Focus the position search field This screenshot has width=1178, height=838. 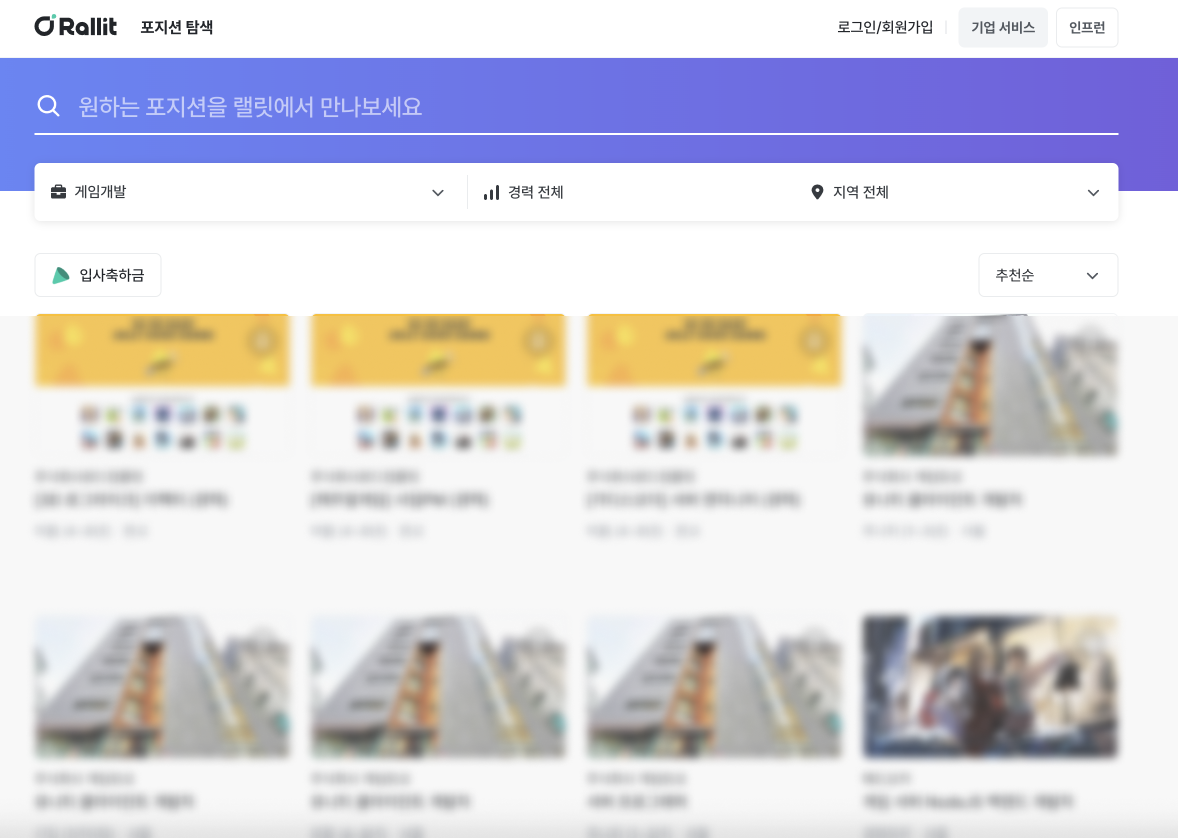click(x=576, y=106)
